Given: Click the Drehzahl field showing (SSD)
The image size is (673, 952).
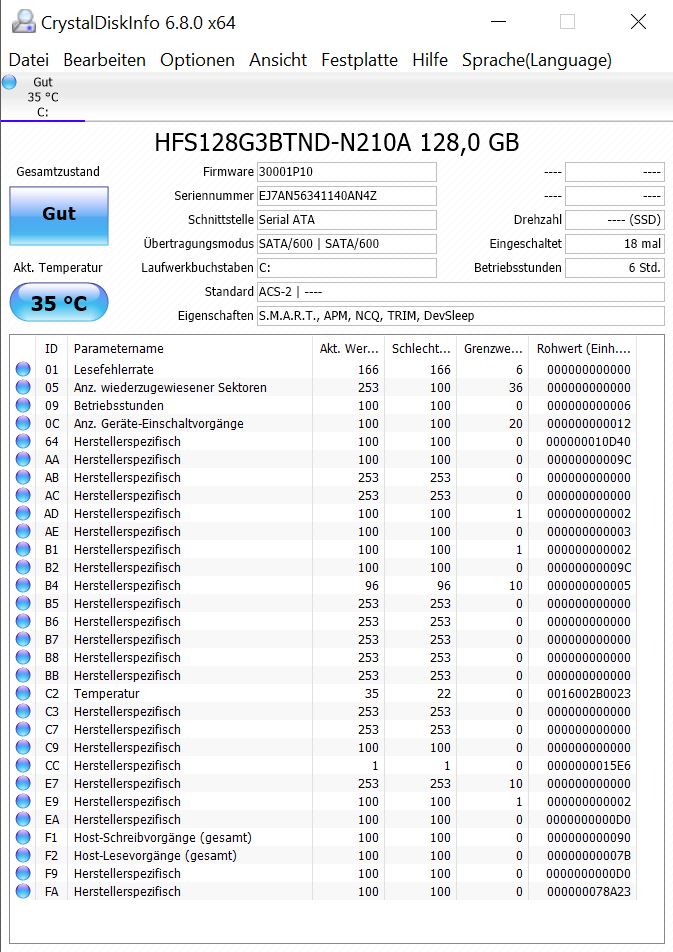Looking at the screenshot, I should [x=615, y=220].
